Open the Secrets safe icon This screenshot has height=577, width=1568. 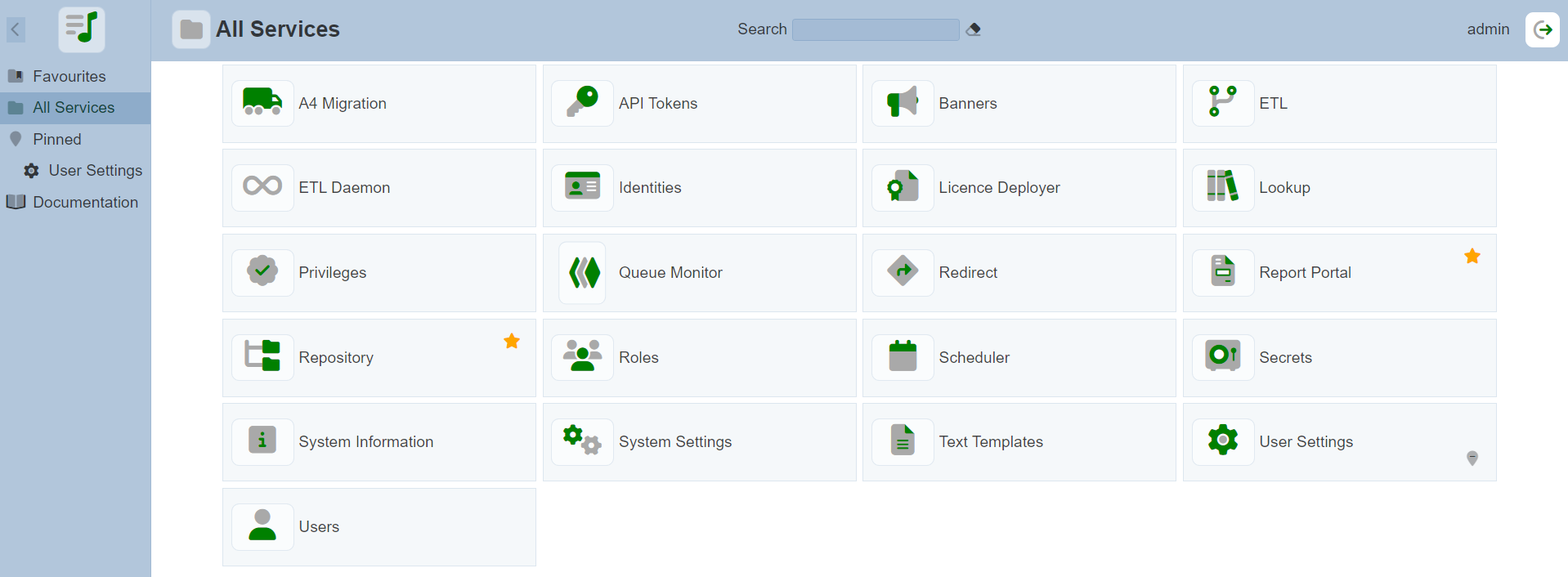(x=1222, y=356)
